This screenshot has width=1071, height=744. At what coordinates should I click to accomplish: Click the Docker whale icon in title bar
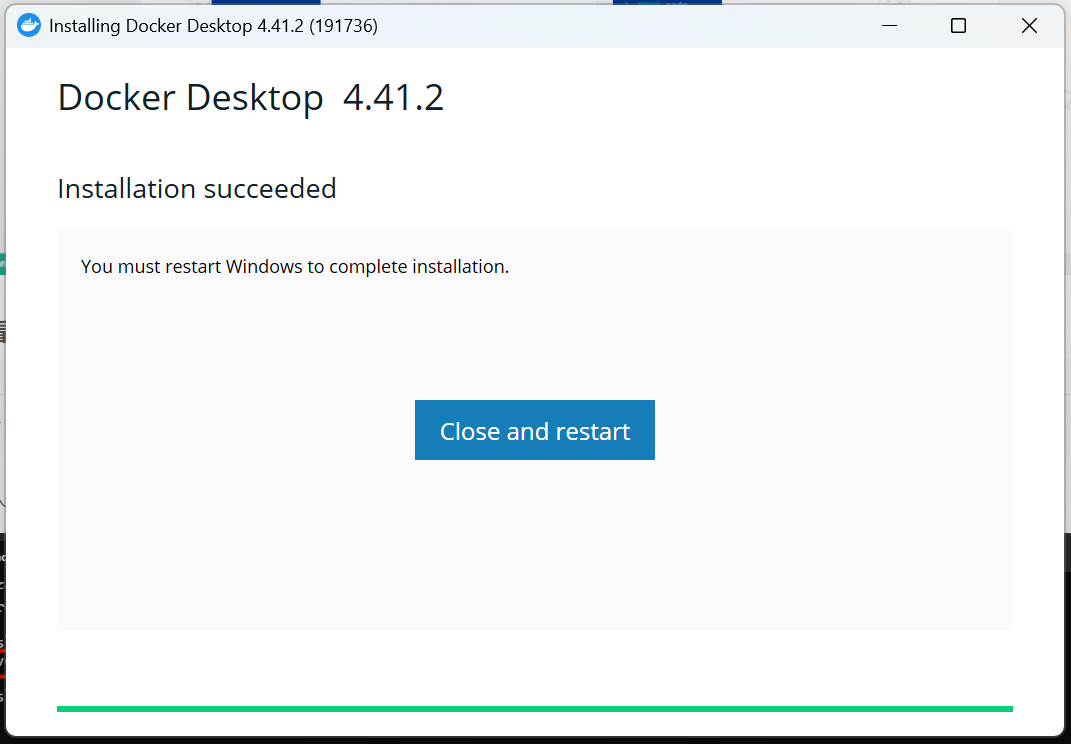pos(29,26)
